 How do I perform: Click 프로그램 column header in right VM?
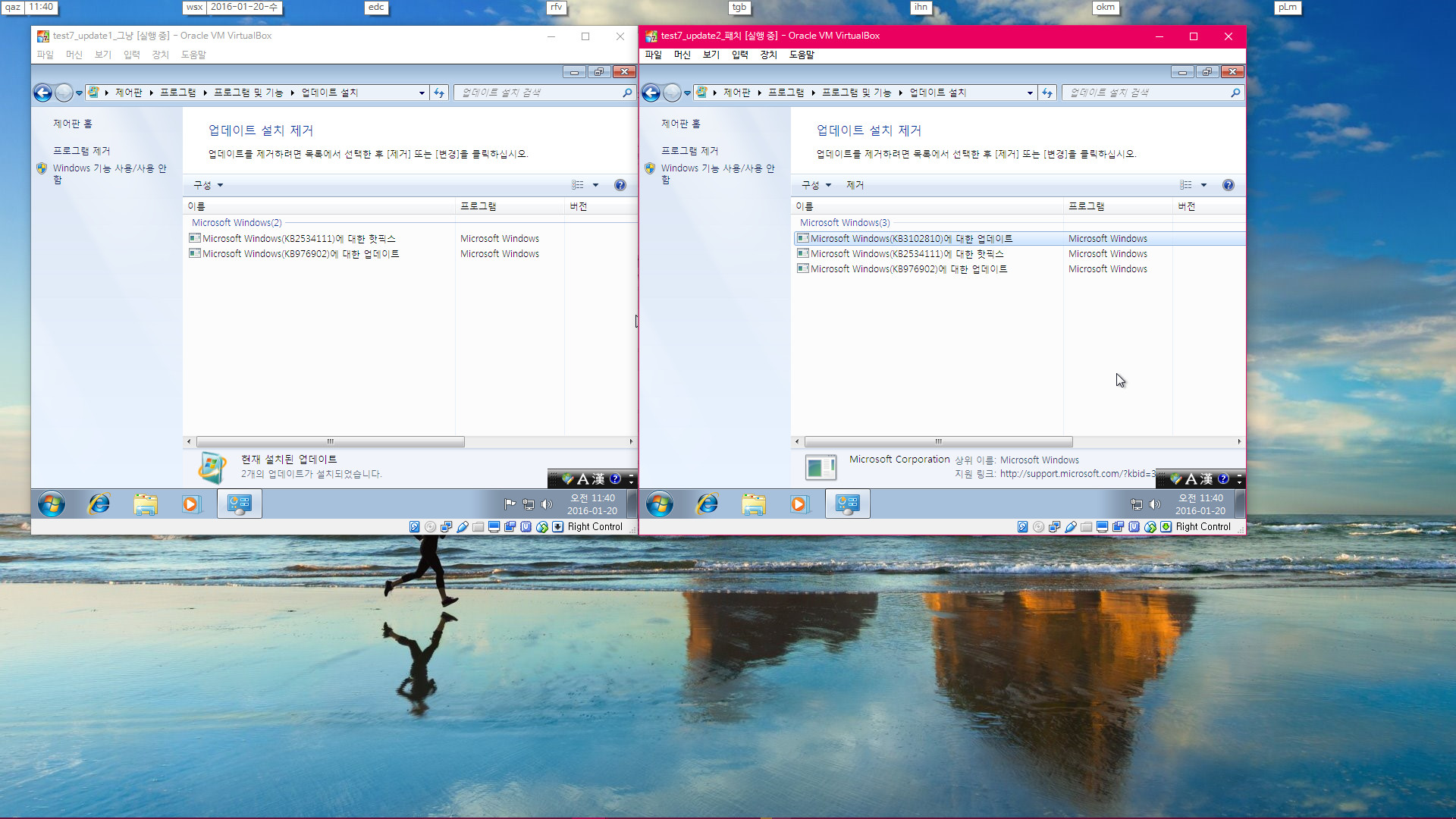[x=1118, y=206]
